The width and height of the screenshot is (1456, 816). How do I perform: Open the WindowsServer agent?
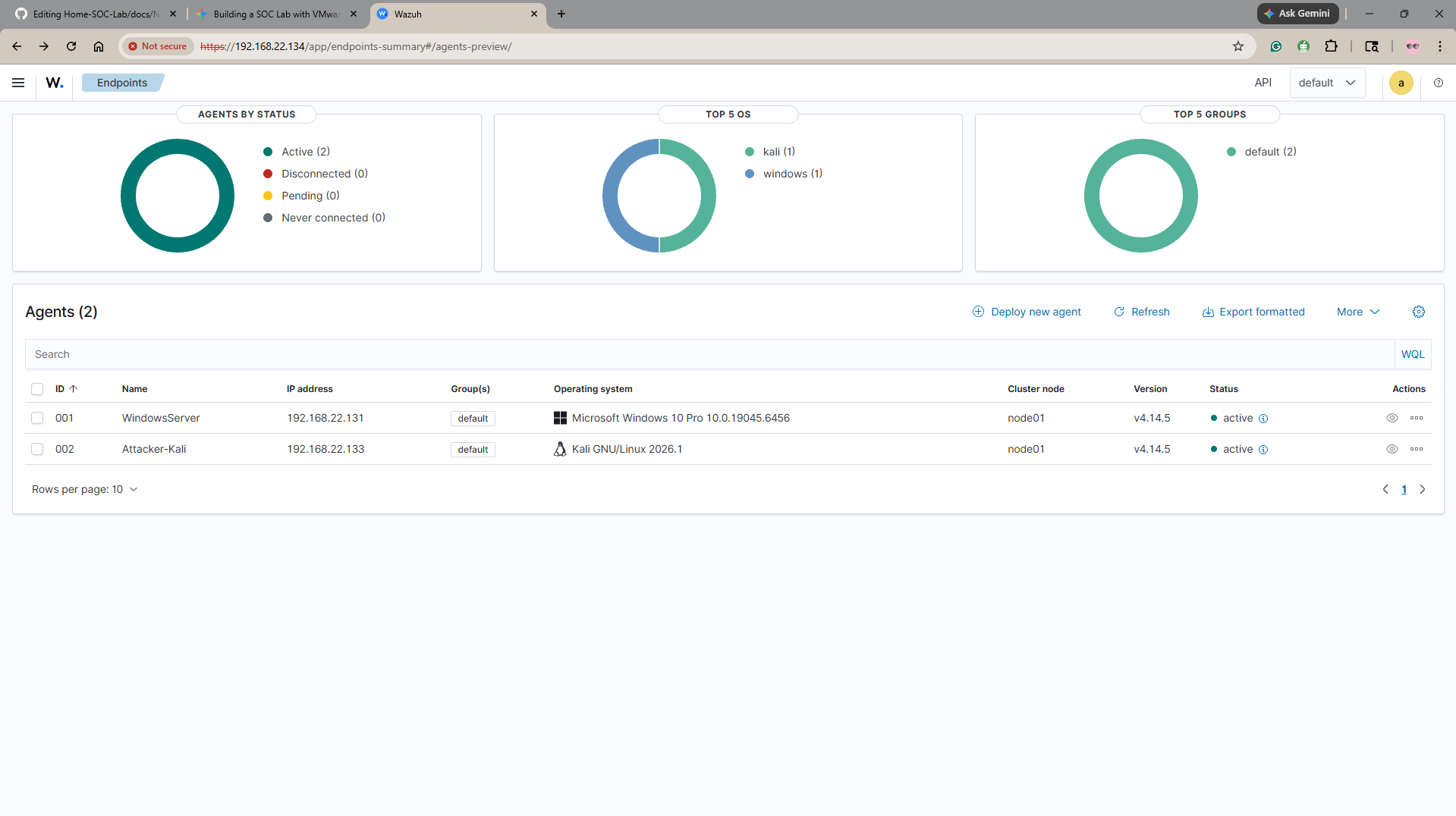coord(161,418)
